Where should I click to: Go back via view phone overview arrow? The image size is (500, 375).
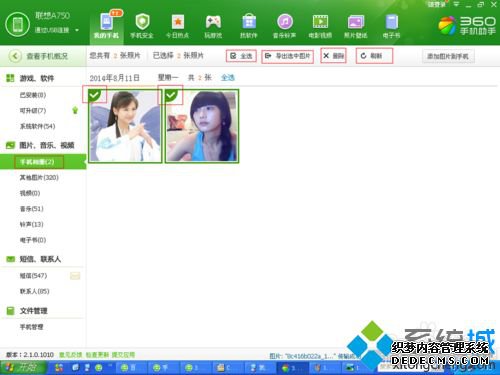tap(15, 56)
